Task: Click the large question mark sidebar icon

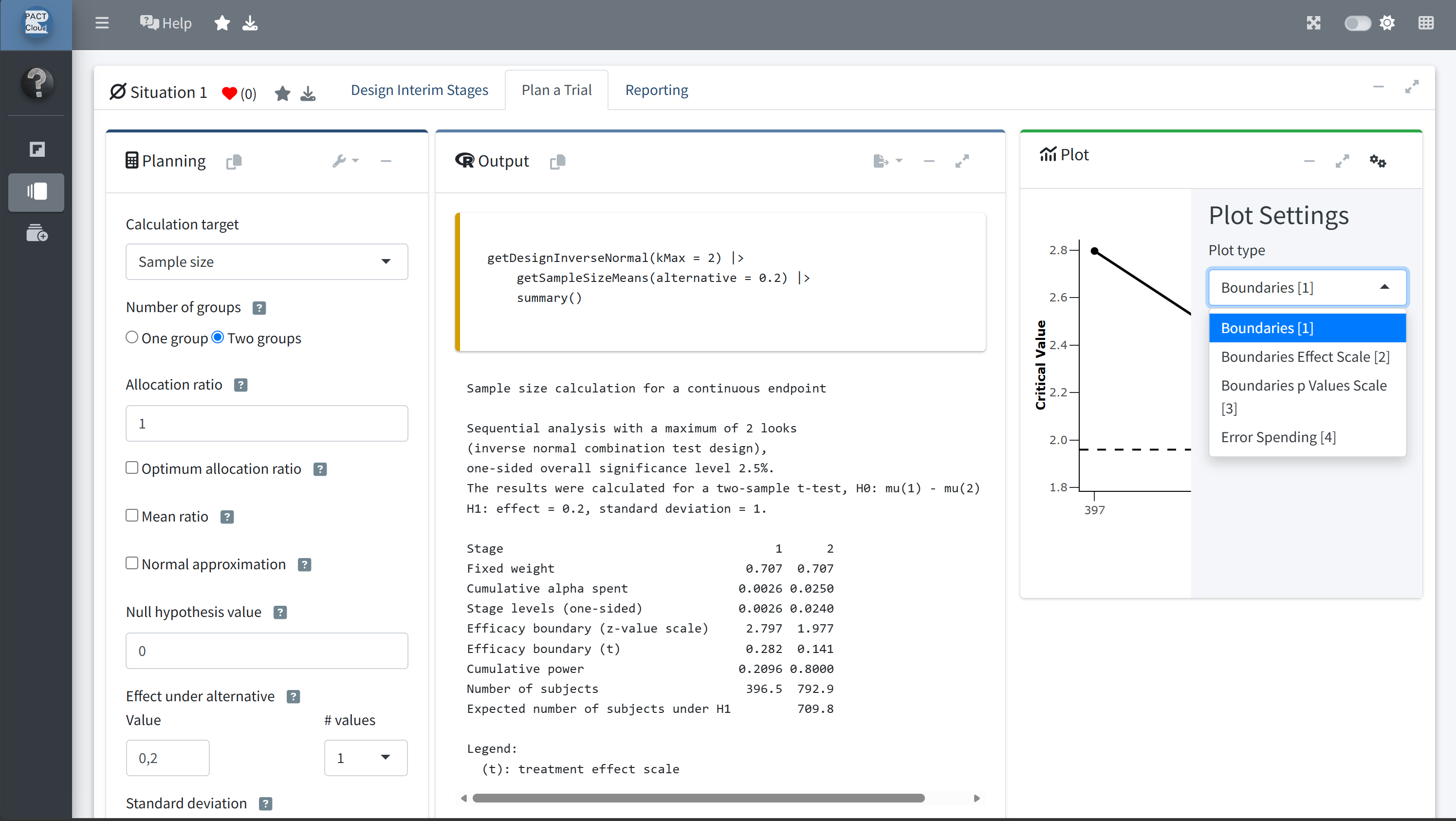Action: click(37, 83)
